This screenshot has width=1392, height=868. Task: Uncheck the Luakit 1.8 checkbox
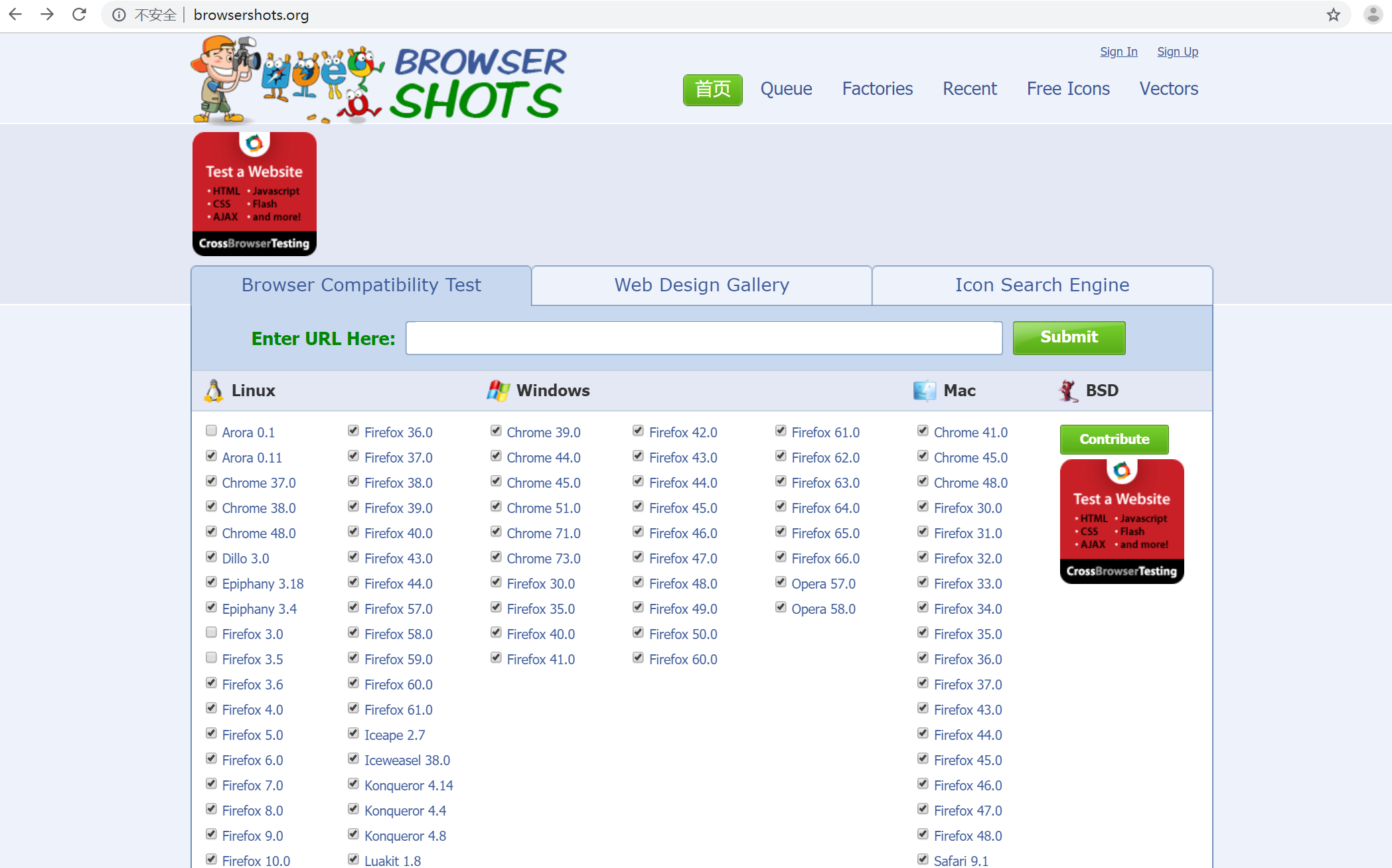353,859
